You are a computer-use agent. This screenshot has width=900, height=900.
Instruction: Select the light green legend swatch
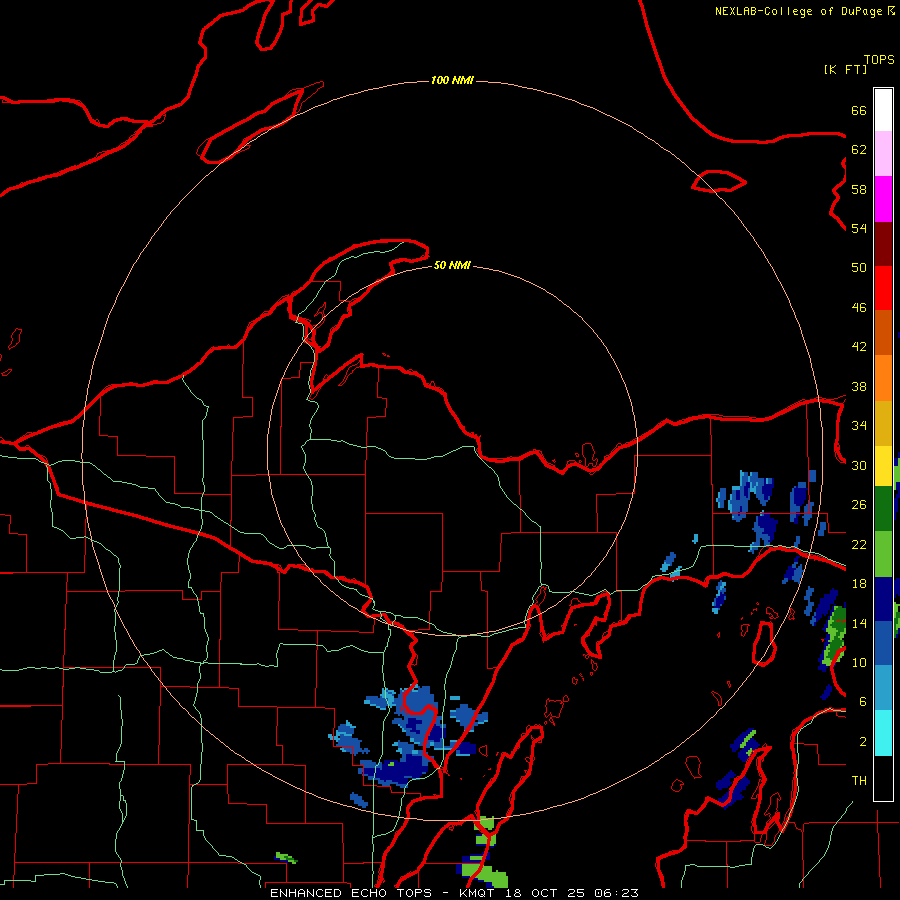pyautogui.click(x=883, y=554)
